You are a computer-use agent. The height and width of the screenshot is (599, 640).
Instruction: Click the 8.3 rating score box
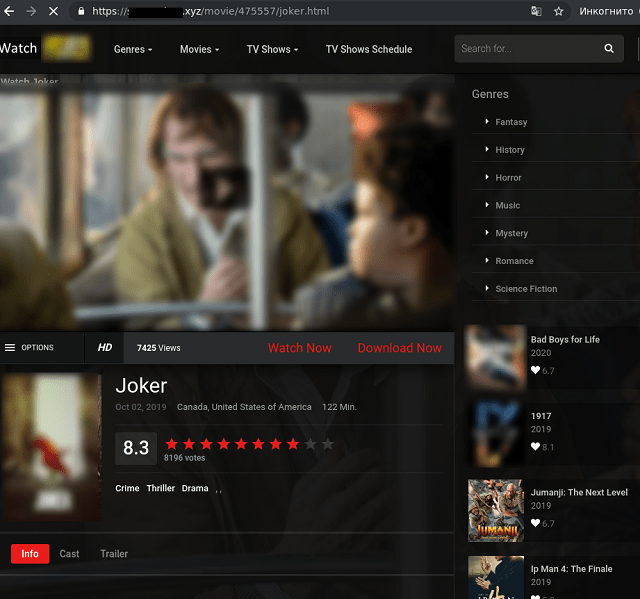tap(136, 448)
